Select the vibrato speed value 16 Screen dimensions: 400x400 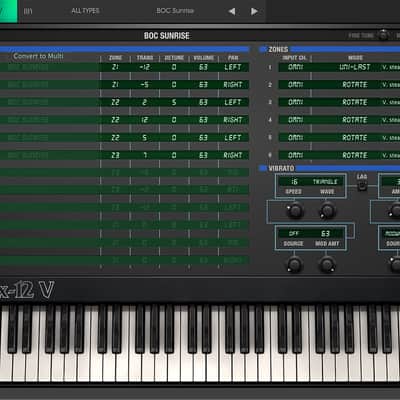click(294, 182)
